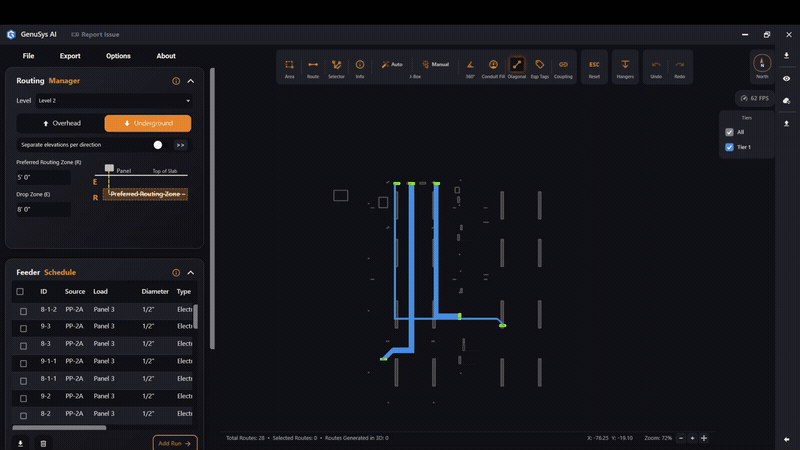Click the Diameter column header
Viewport: 800px width, 450px height.
tap(155, 292)
